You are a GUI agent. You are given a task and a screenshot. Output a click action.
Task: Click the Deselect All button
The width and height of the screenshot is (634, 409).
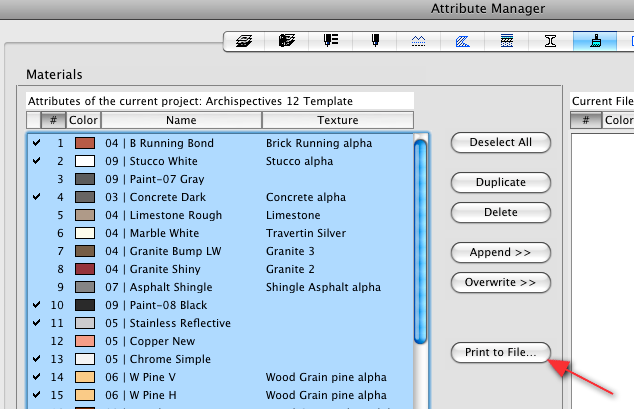pos(501,142)
